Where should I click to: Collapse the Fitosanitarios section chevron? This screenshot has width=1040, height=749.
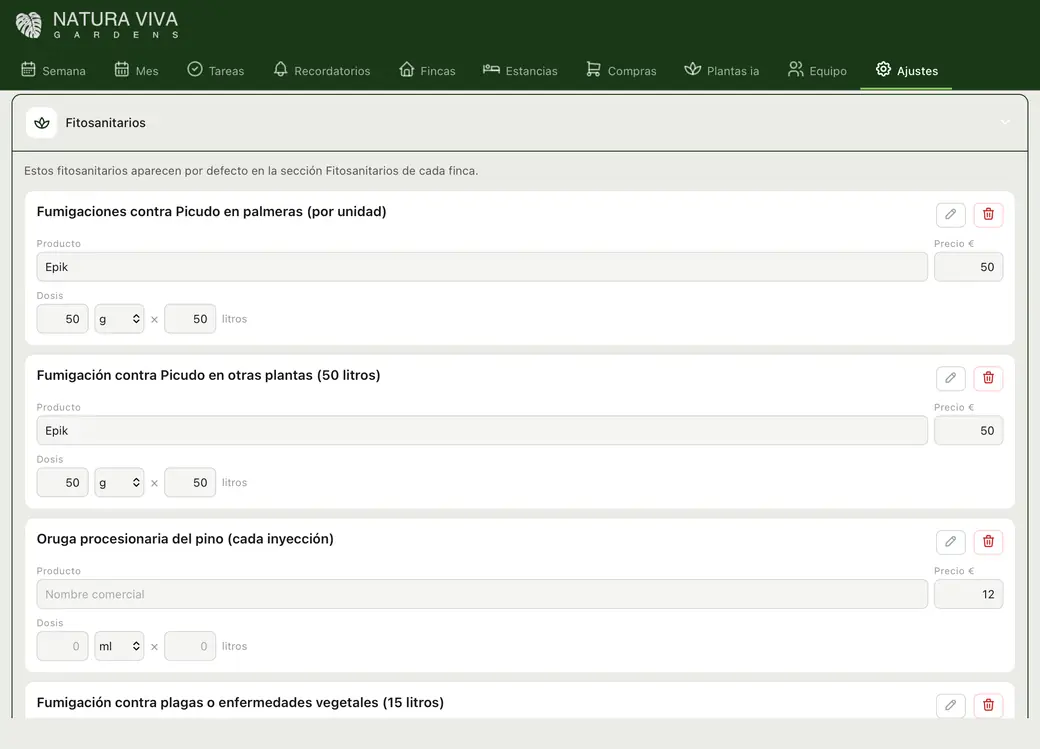click(x=1005, y=123)
